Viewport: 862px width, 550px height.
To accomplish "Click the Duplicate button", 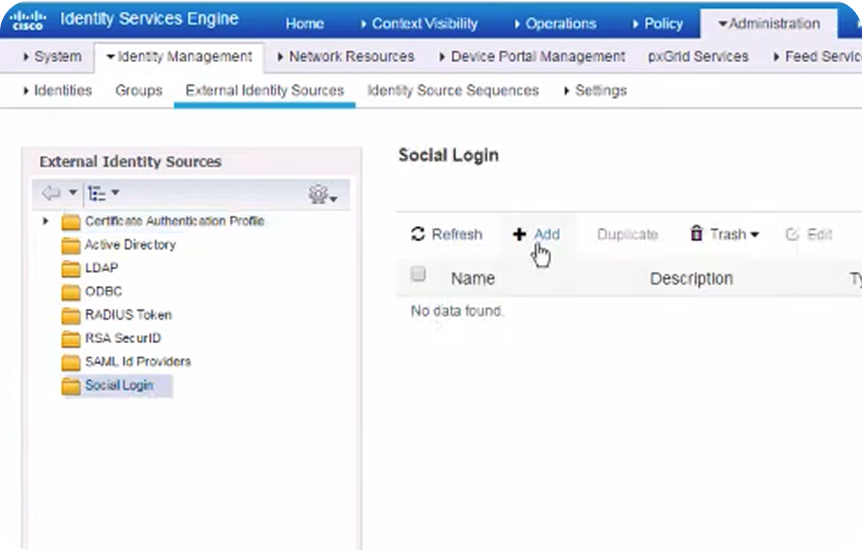I will point(627,235).
